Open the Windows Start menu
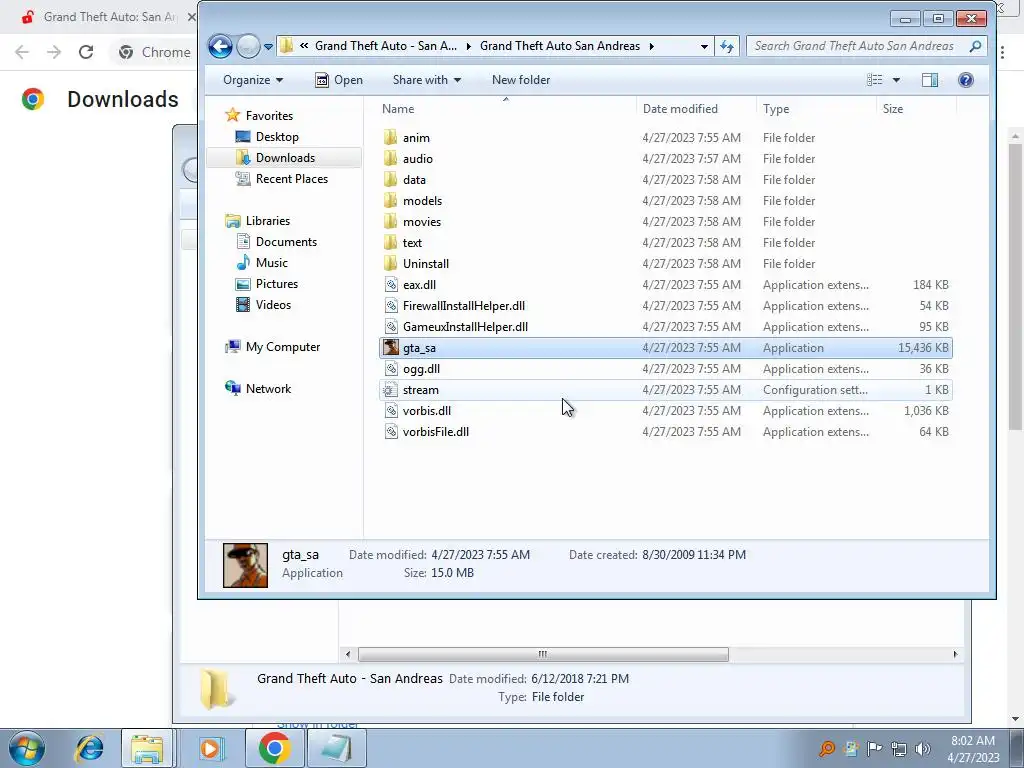The image size is (1024, 768). click(26, 748)
